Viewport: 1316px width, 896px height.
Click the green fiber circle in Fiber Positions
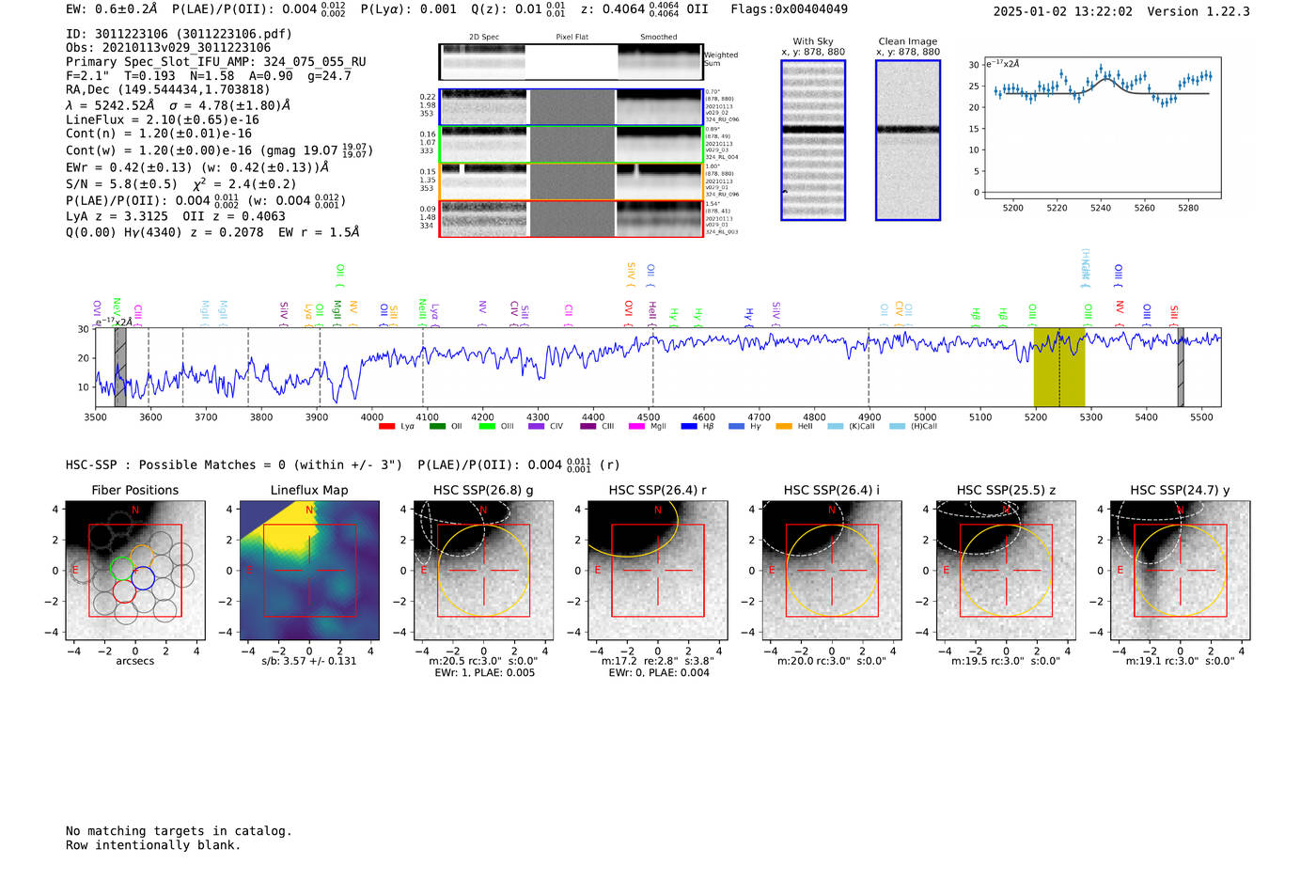coord(122,568)
